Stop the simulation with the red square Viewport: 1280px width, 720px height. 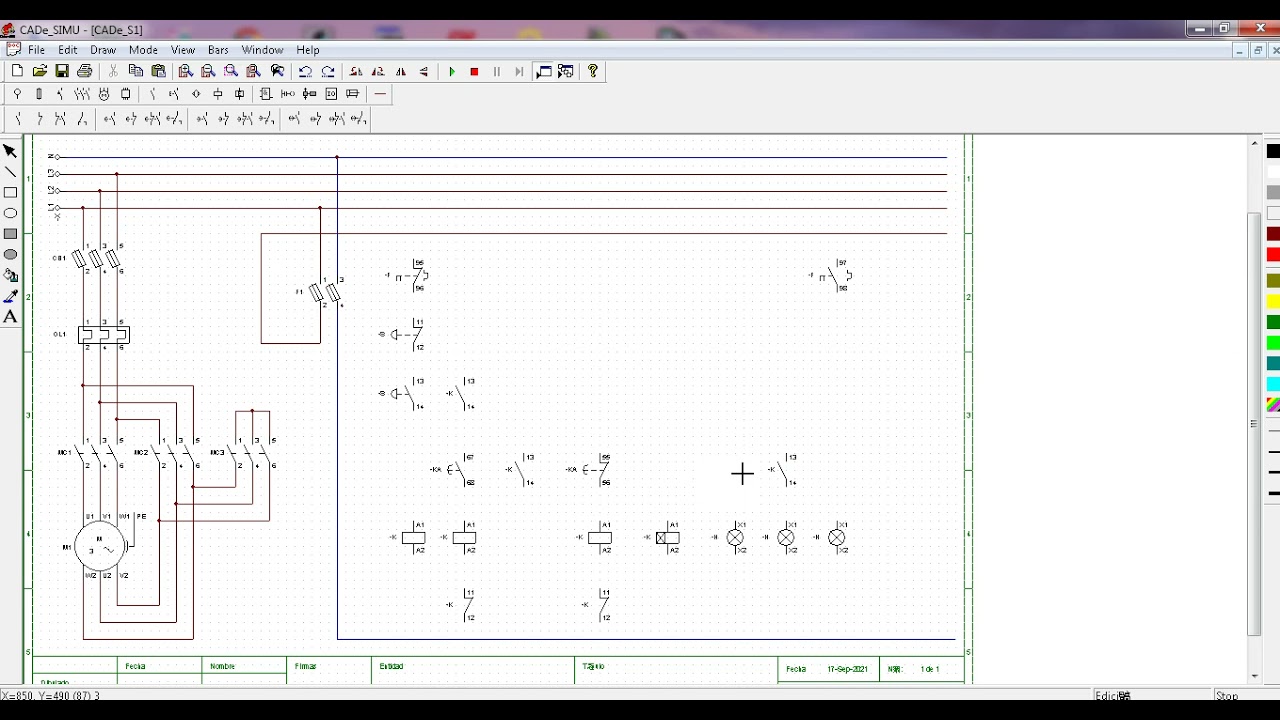click(x=475, y=71)
